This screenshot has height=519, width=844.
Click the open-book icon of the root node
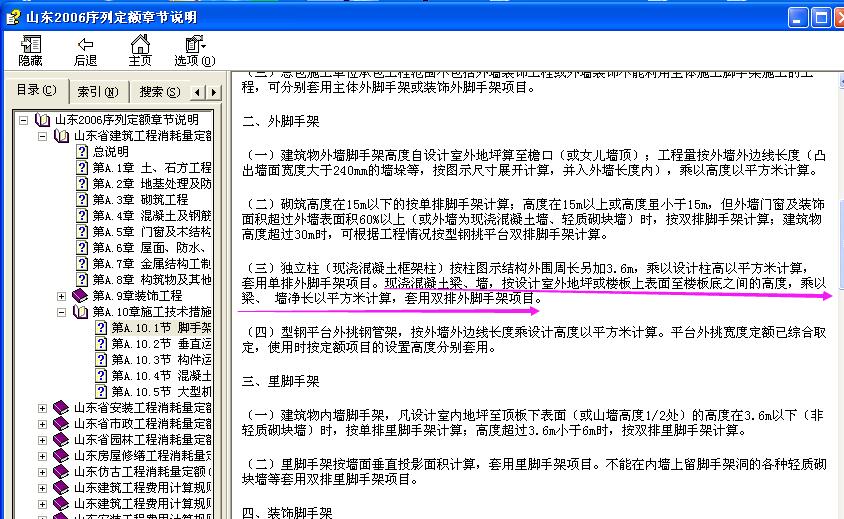(43, 120)
